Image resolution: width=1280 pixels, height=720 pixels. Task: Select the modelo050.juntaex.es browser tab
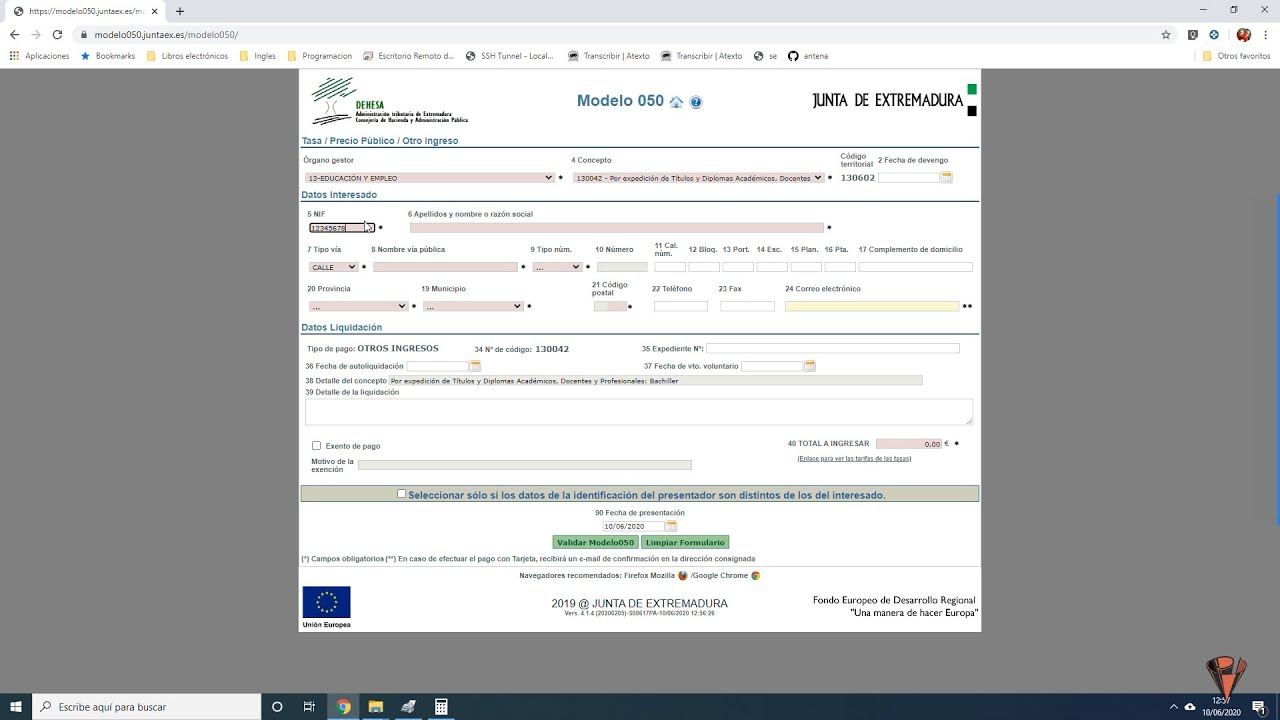(x=85, y=11)
